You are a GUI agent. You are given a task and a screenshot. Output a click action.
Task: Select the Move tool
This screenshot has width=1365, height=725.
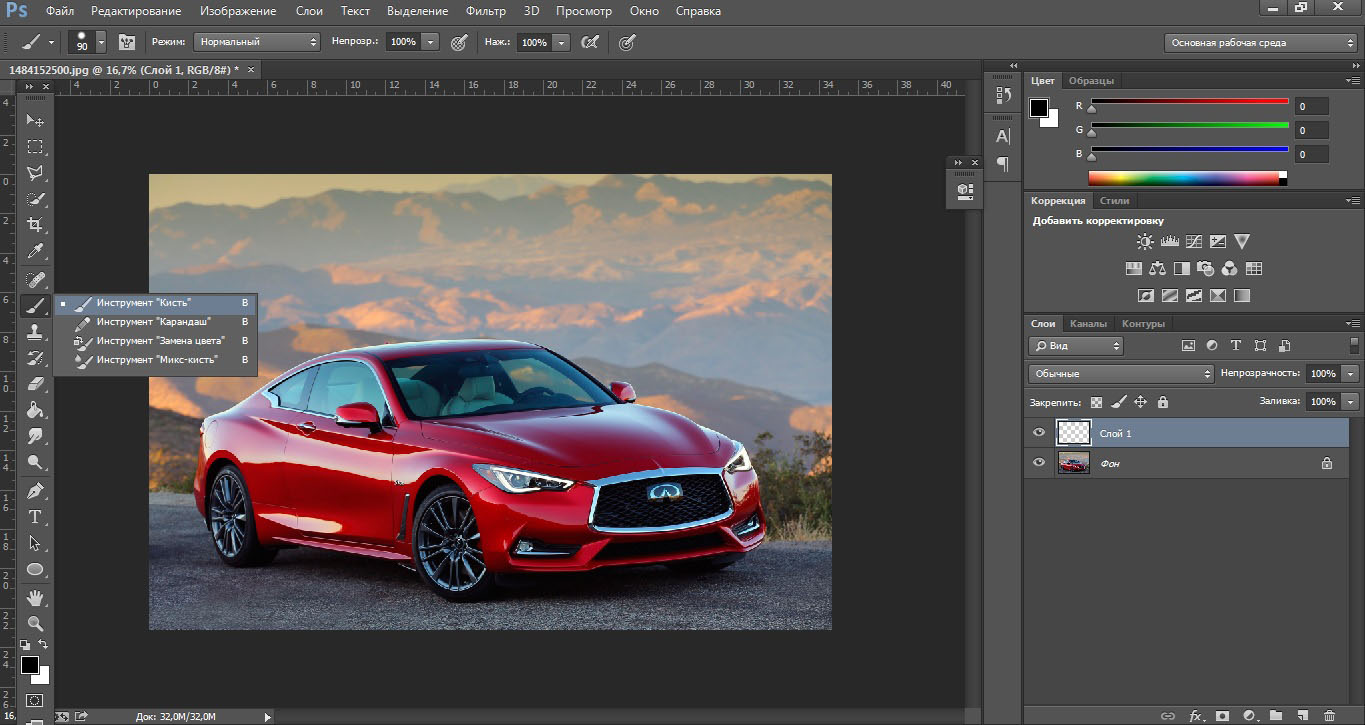35,120
